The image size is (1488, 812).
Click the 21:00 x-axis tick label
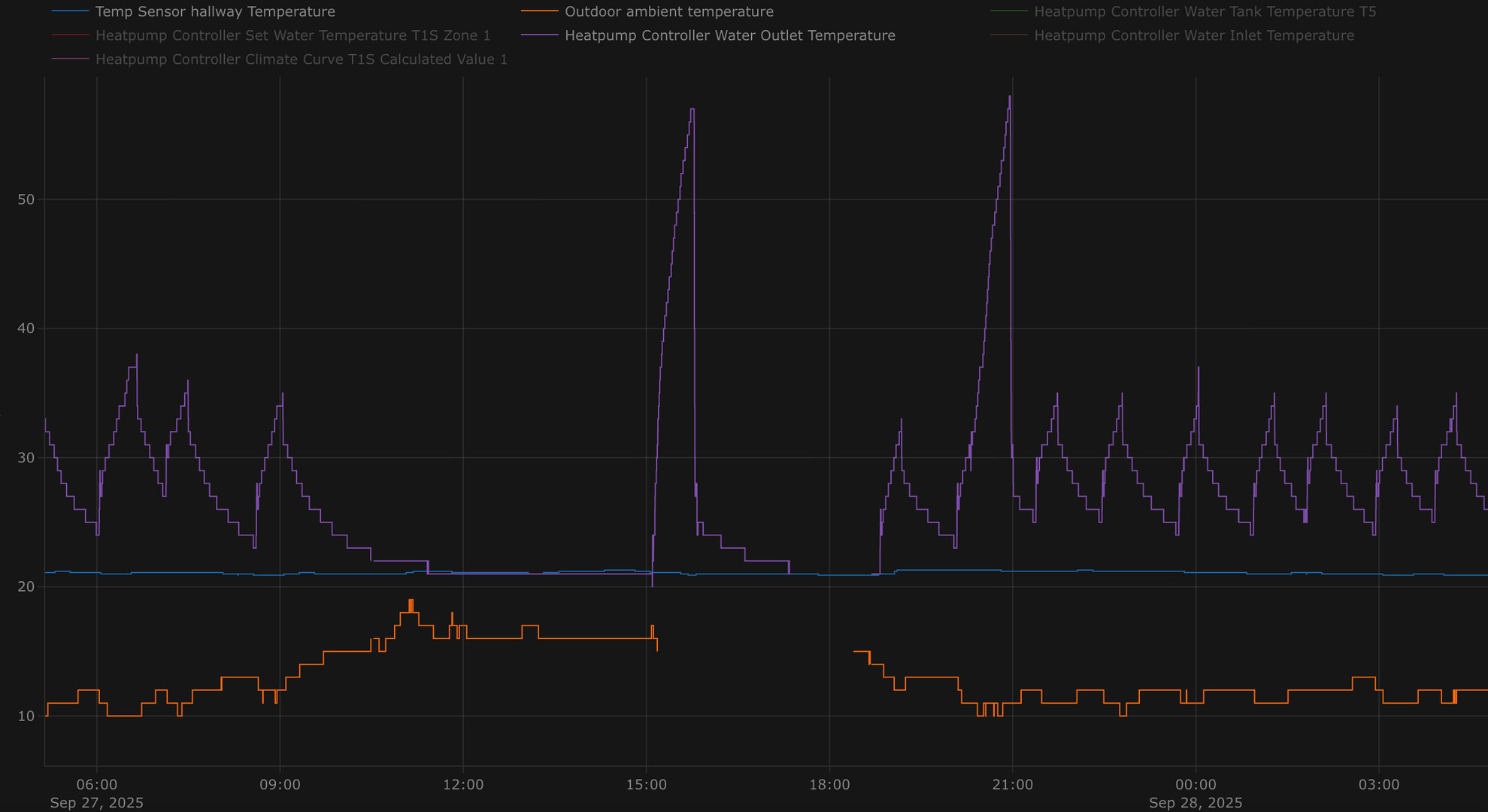(1013, 785)
